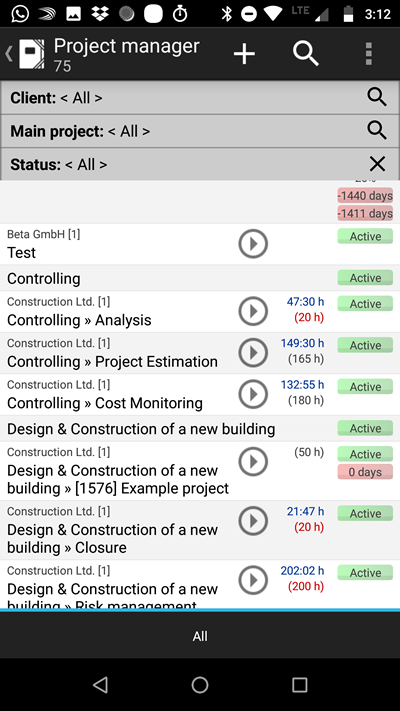Start timer for Controlling » Project Estimation
Screen dimensions: 400x711
tap(253, 352)
